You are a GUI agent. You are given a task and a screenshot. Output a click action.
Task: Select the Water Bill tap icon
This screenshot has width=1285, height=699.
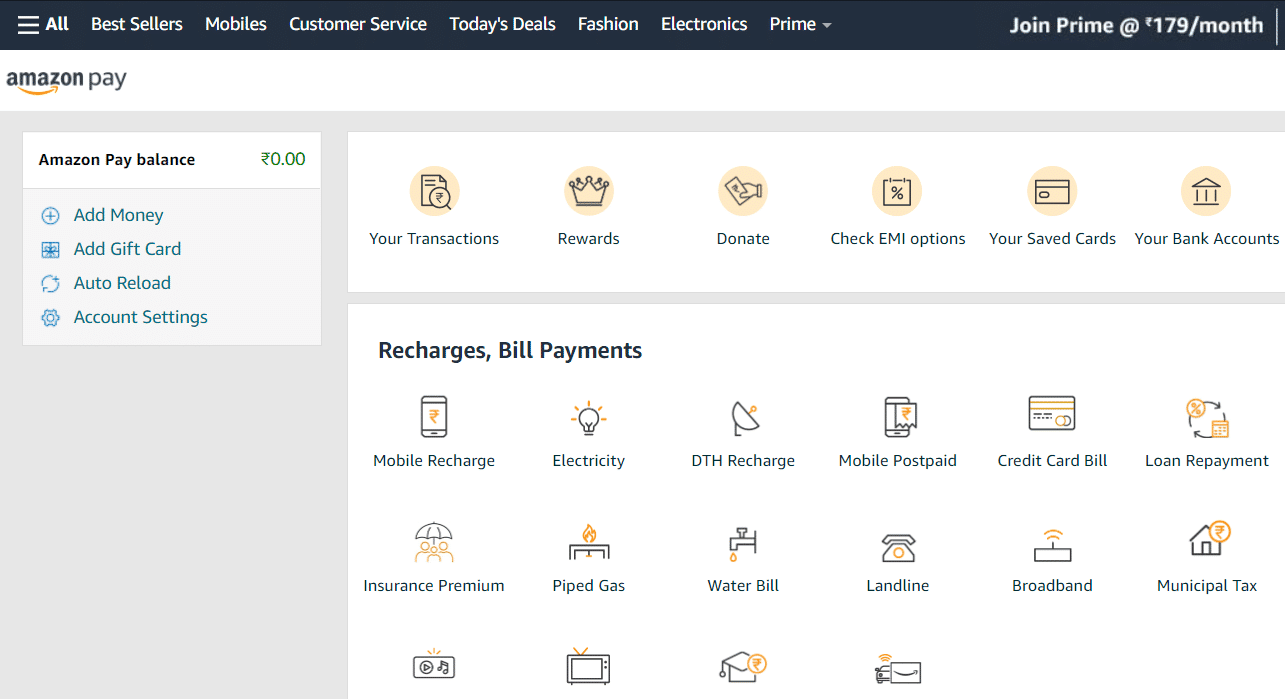click(743, 543)
